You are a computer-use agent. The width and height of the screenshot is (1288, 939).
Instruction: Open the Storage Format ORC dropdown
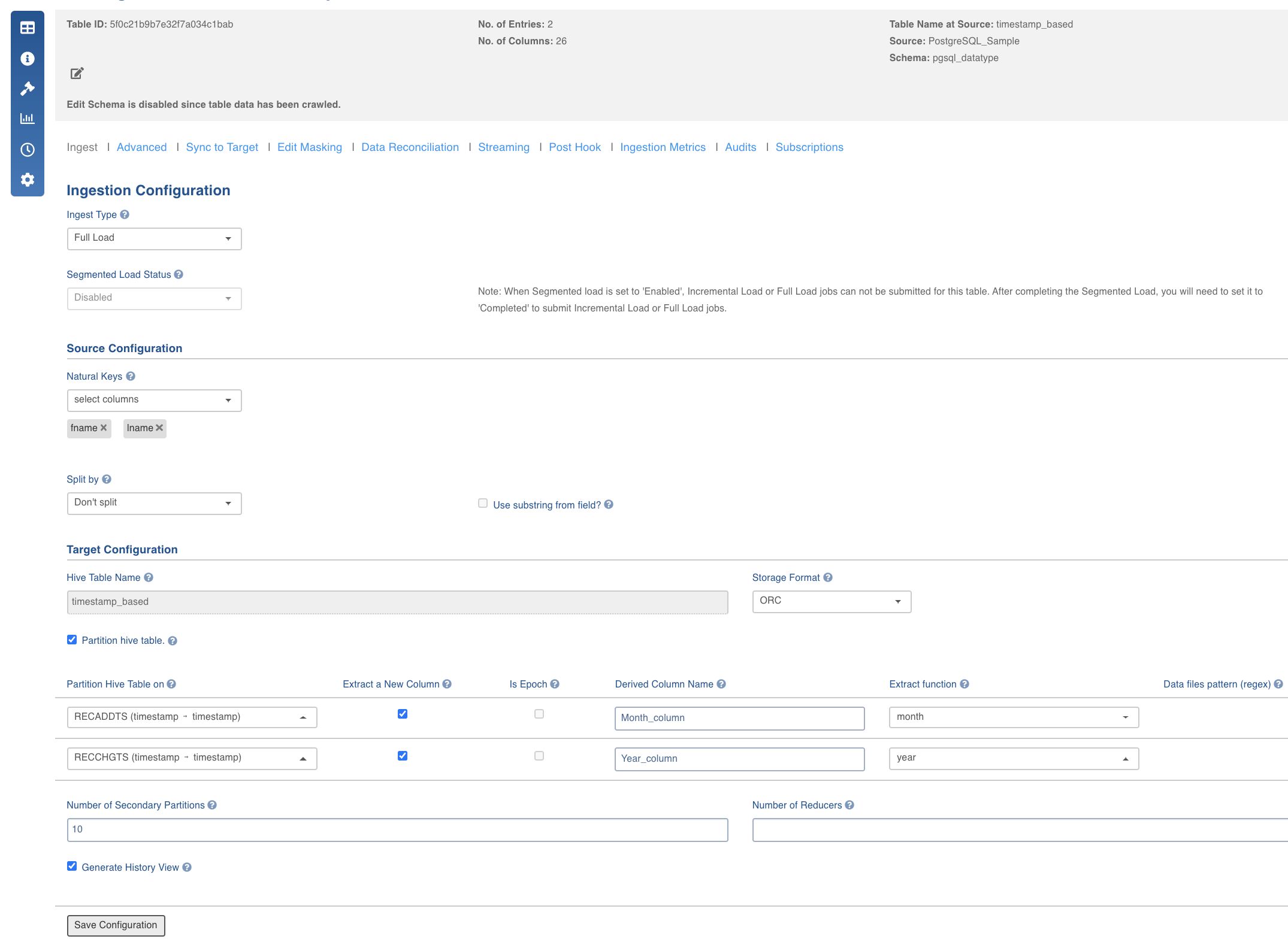(832, 601)
